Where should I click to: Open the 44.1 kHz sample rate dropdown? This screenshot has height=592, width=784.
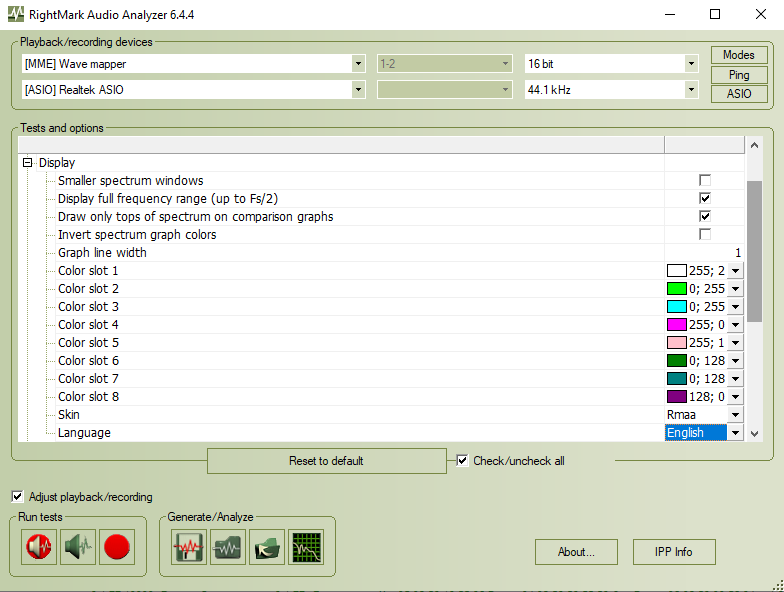691,90
